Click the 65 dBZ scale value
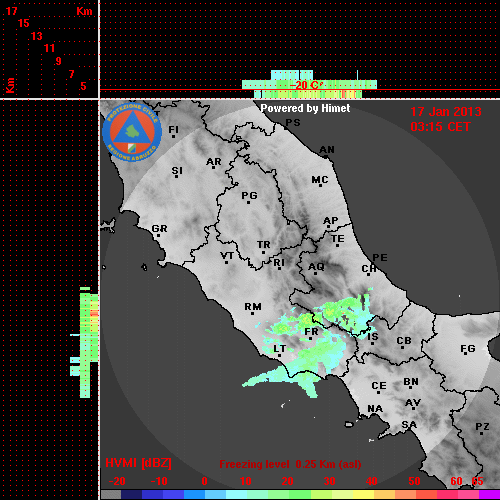 (477, 481)
